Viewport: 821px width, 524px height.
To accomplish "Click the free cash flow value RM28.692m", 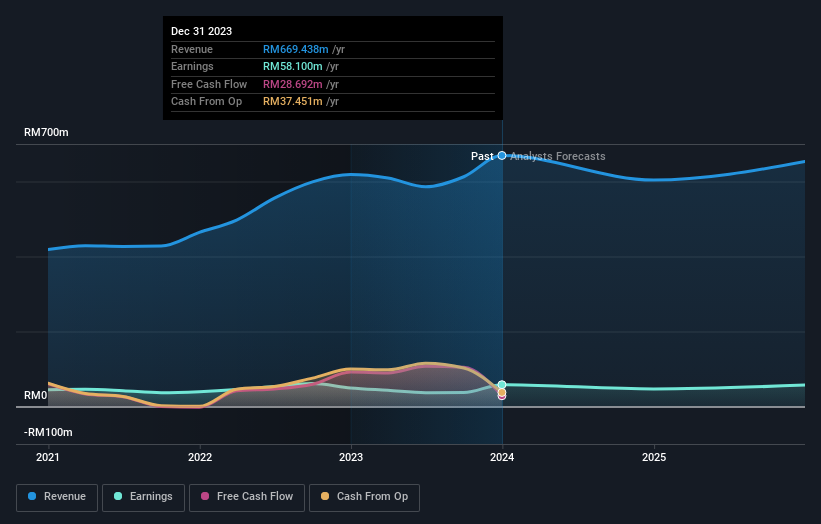I will click(293, 84).
